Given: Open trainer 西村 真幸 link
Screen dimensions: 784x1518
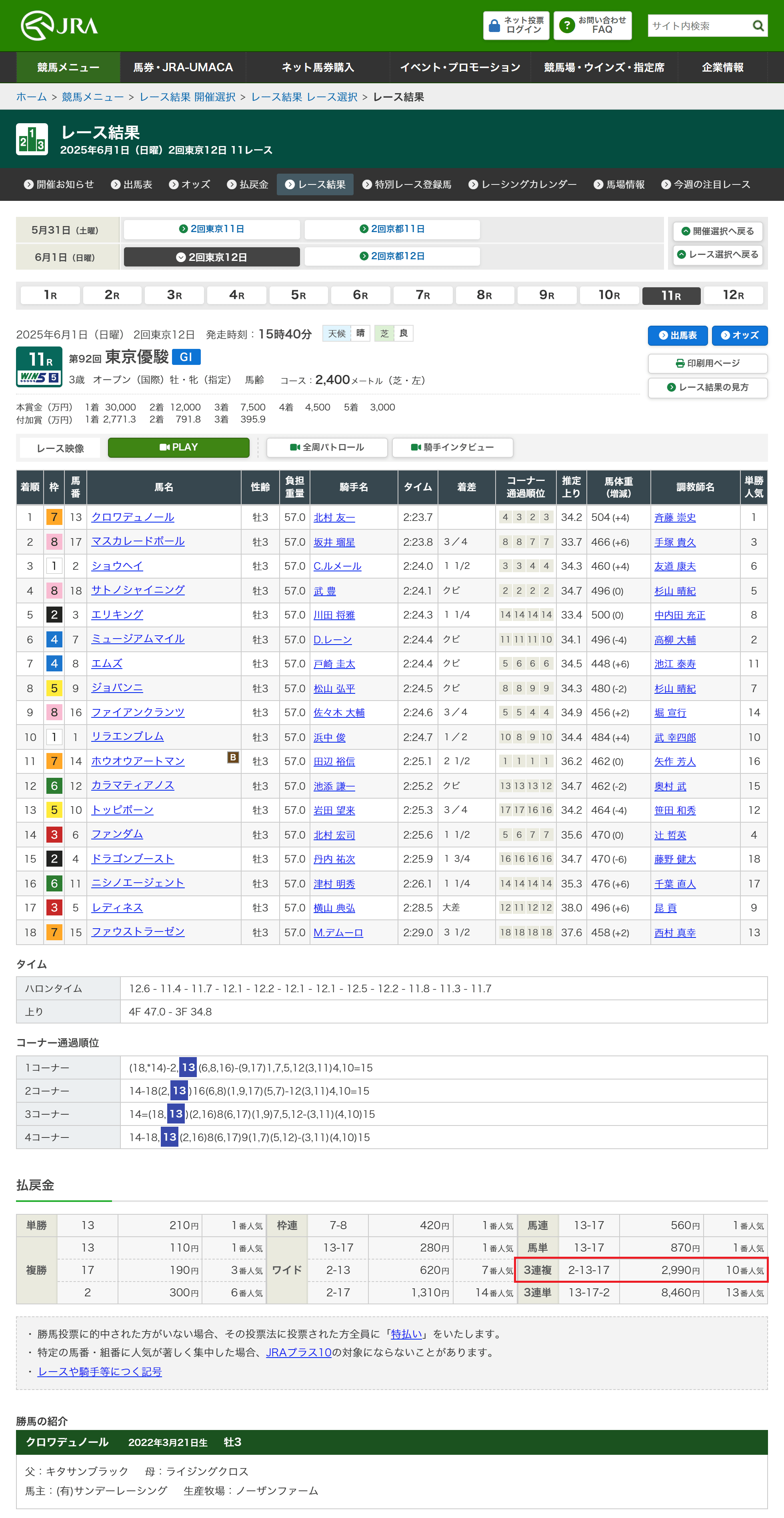Looking at the screenshot, I should 675,933.
